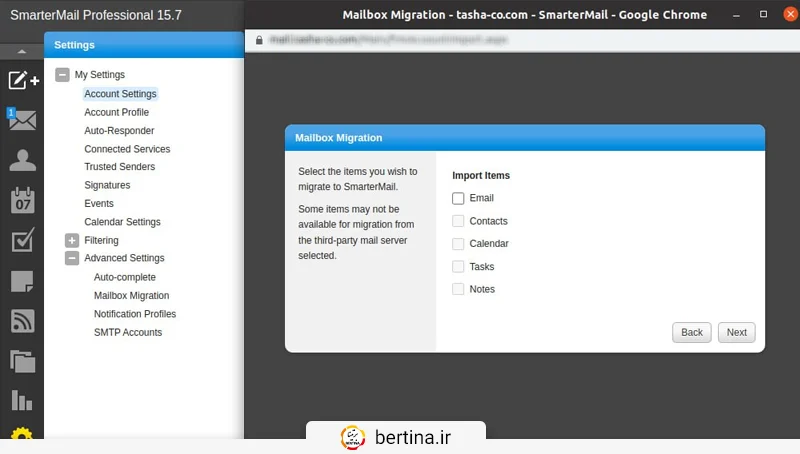
Task: Click the Back button
Action: 692,332
